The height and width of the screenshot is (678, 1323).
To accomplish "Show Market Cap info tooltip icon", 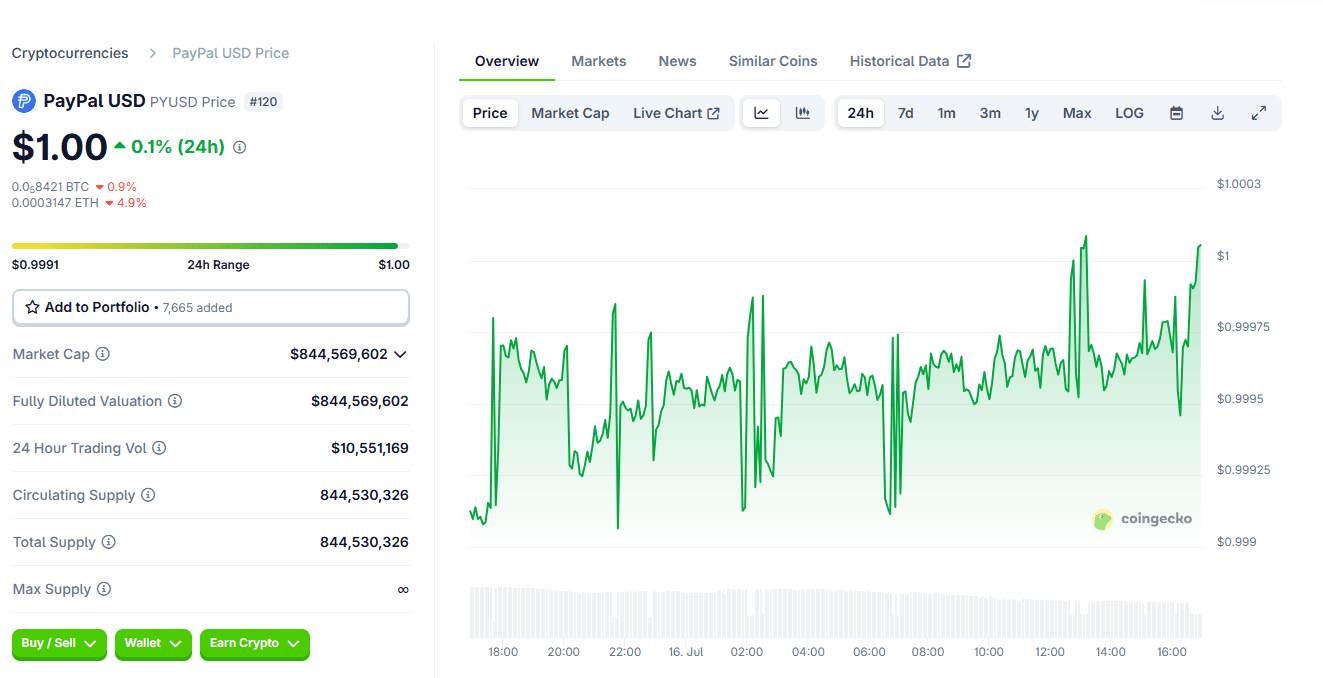I will [x=102, y=354].
